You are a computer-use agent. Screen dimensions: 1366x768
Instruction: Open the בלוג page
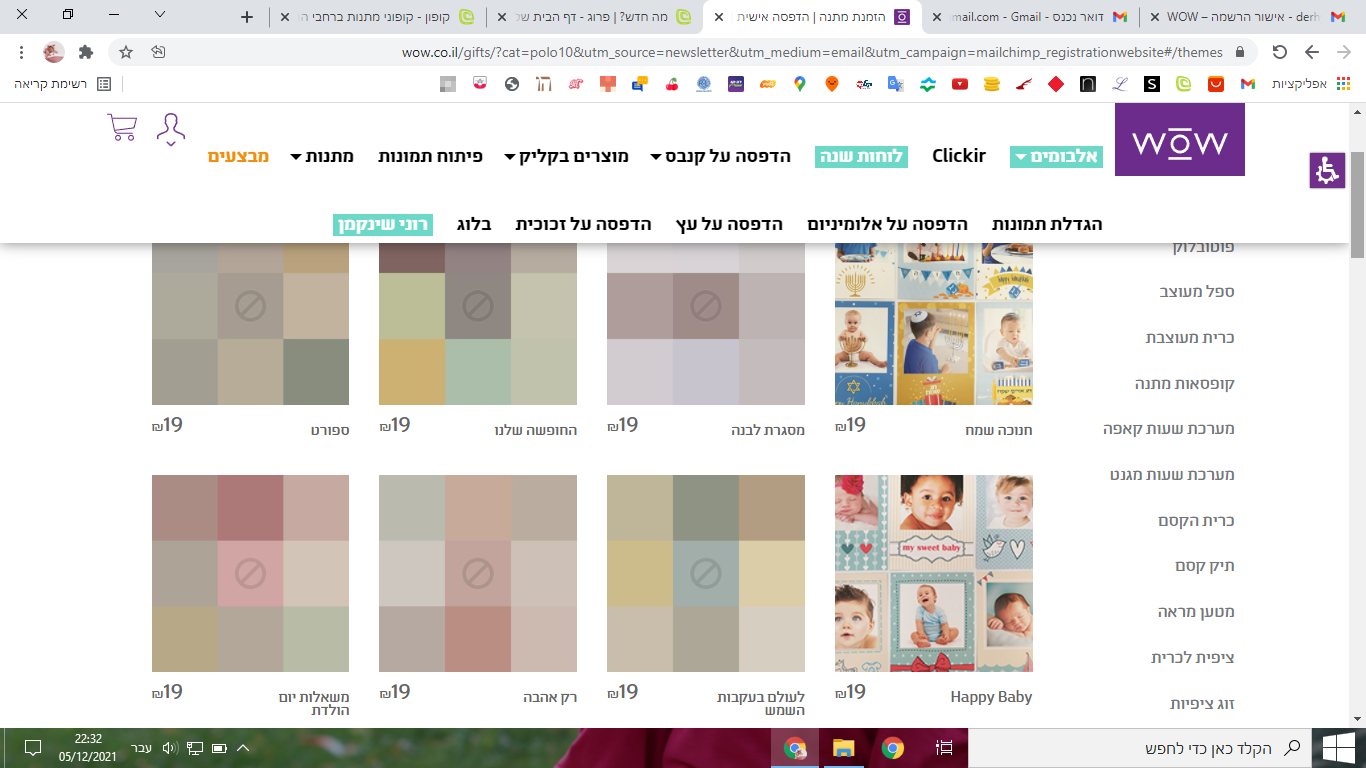tap(474, 224)
